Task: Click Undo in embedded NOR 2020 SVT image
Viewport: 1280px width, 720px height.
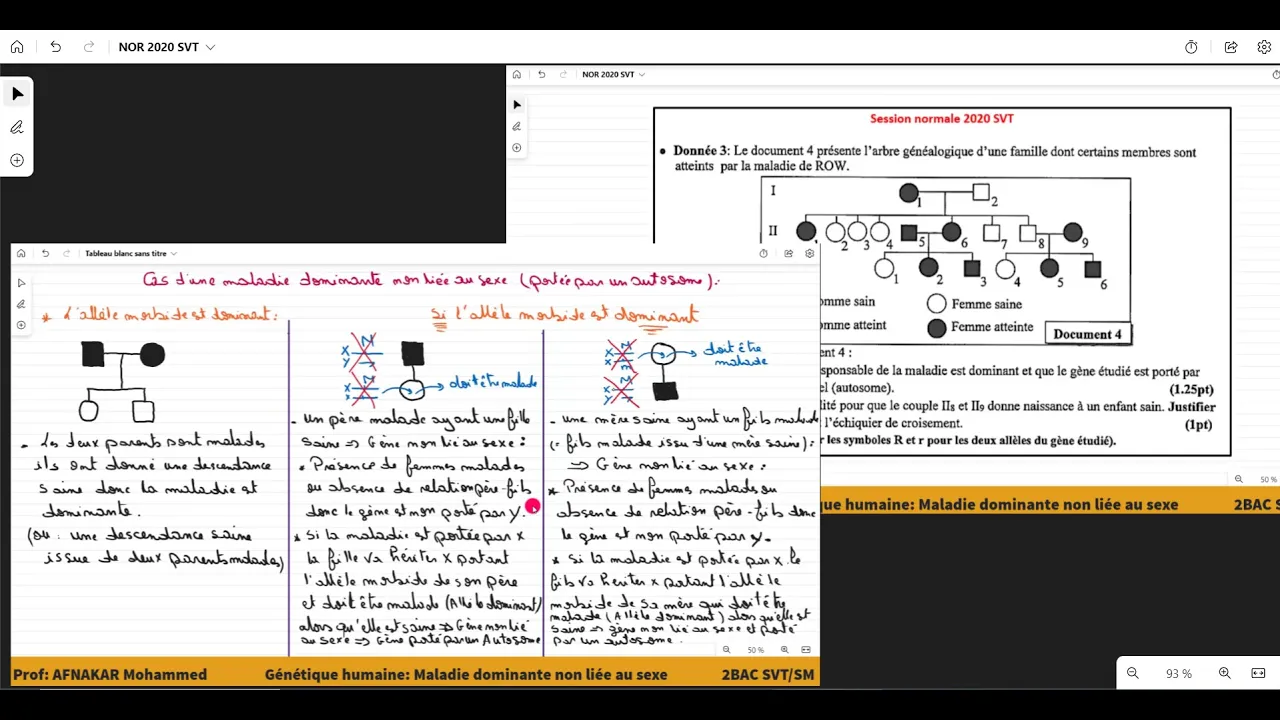Action: click(541, 74)
